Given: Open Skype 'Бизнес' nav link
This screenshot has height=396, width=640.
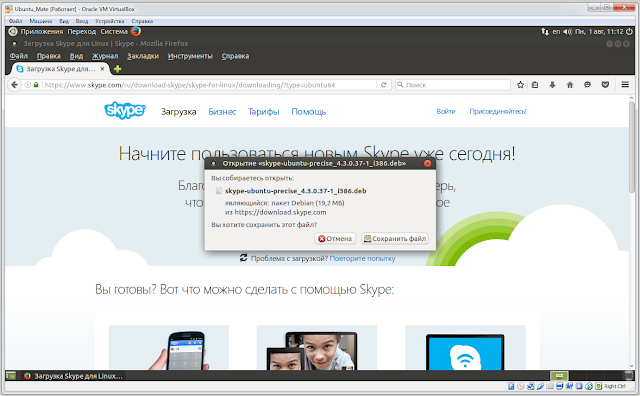Looking at the screenshot, I should point(222,111).
